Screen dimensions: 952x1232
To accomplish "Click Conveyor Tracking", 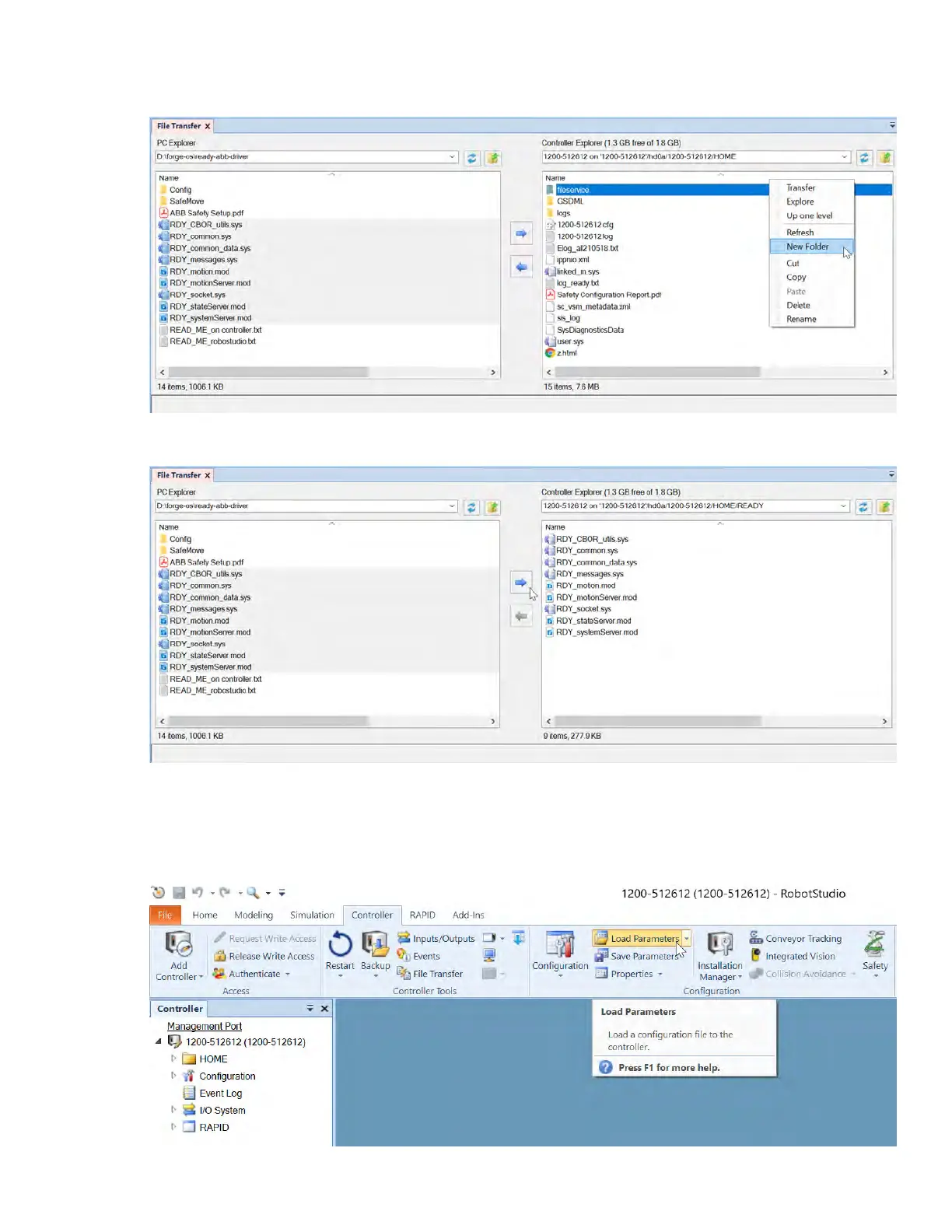I will coord(796,939).
